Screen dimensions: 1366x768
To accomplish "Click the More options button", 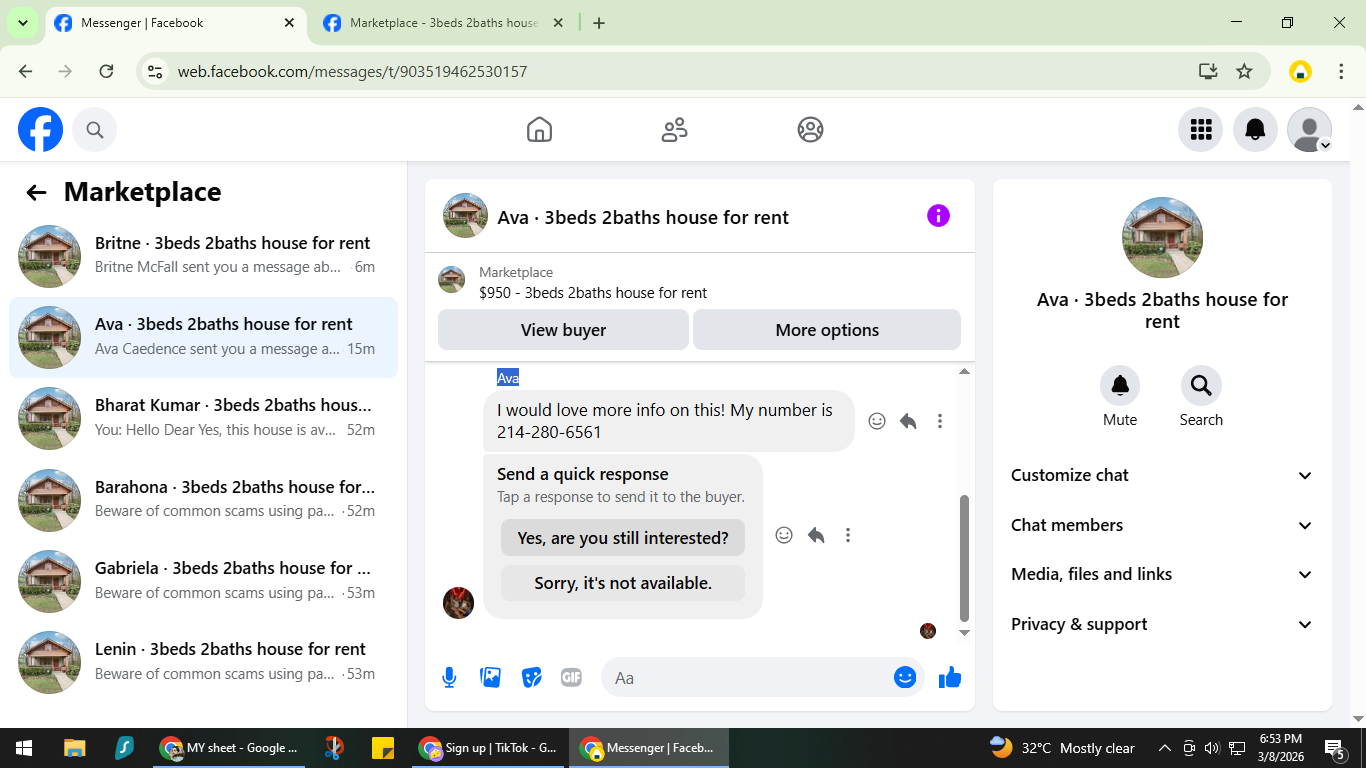I will point(827,330).
